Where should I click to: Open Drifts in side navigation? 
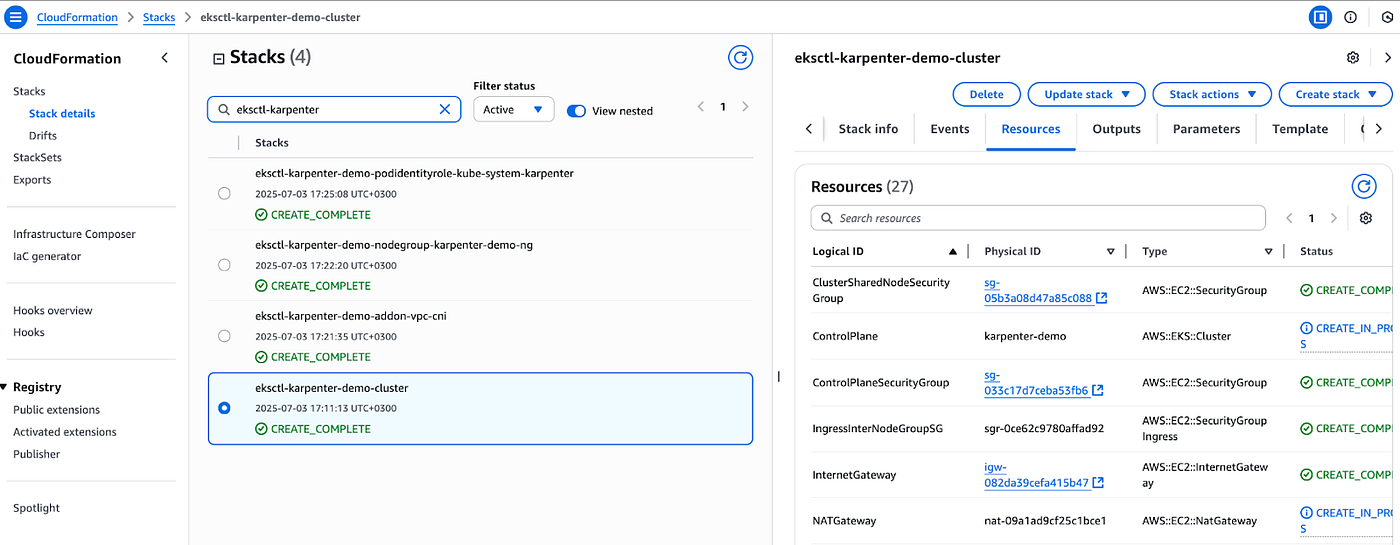[43, 135]
